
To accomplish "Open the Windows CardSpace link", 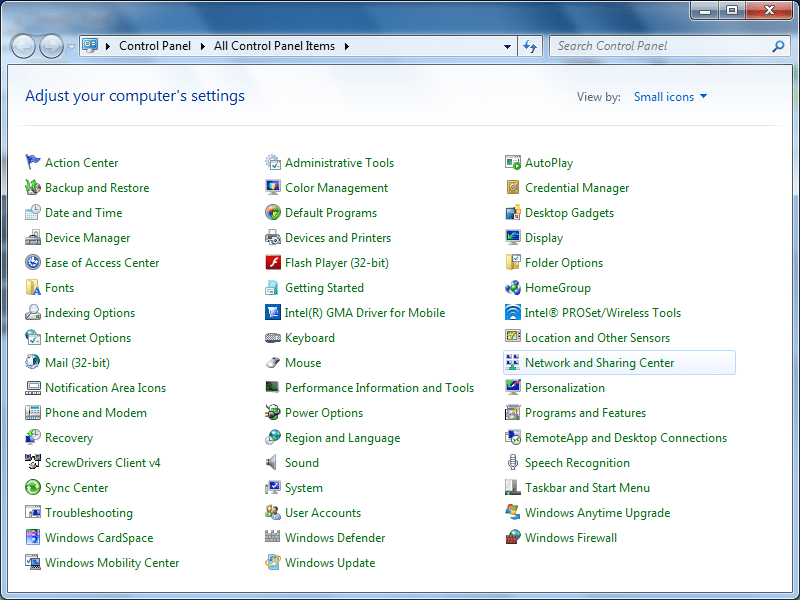I will click(x=99, y=537).
